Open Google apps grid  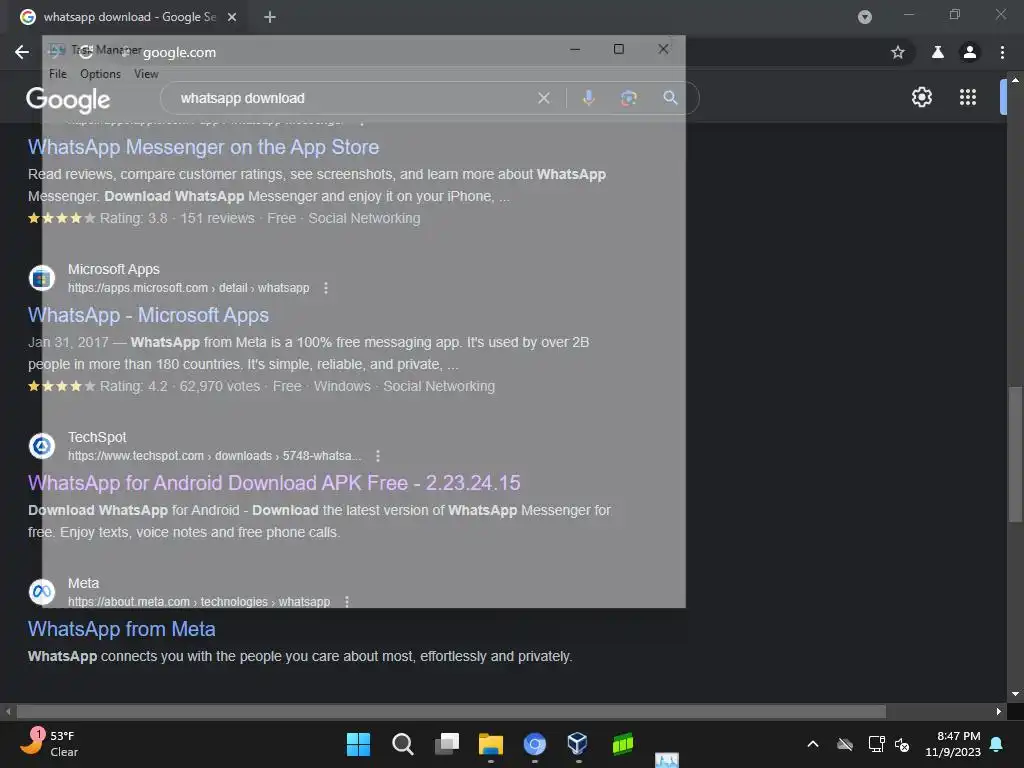tap(968, 97)
